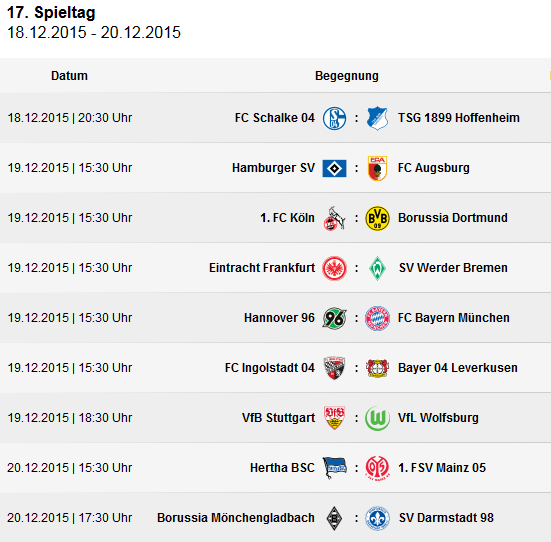Click the Hannover 96 logo

(334, 318)
